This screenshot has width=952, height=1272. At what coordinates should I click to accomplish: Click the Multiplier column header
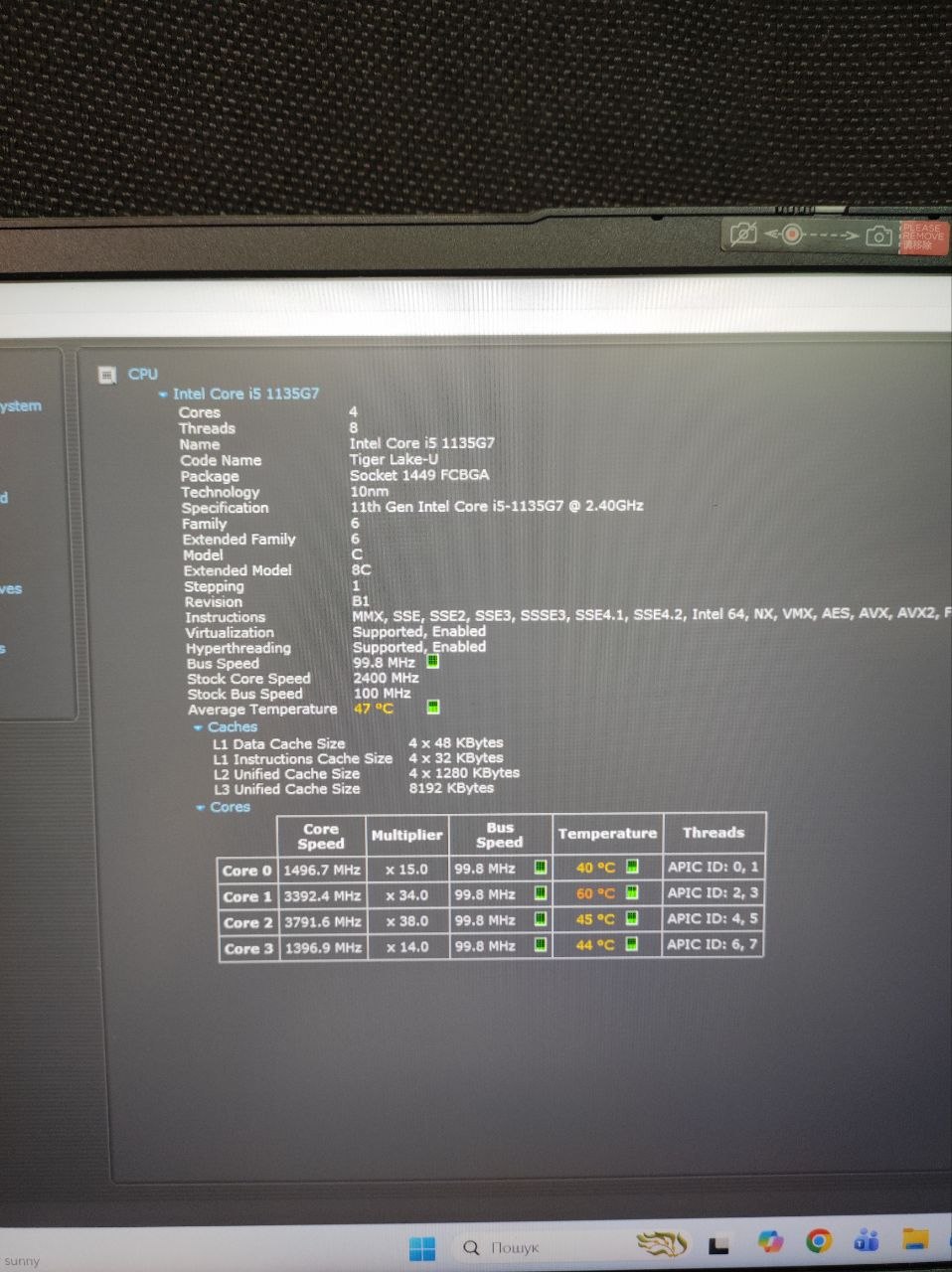[406, 835]
